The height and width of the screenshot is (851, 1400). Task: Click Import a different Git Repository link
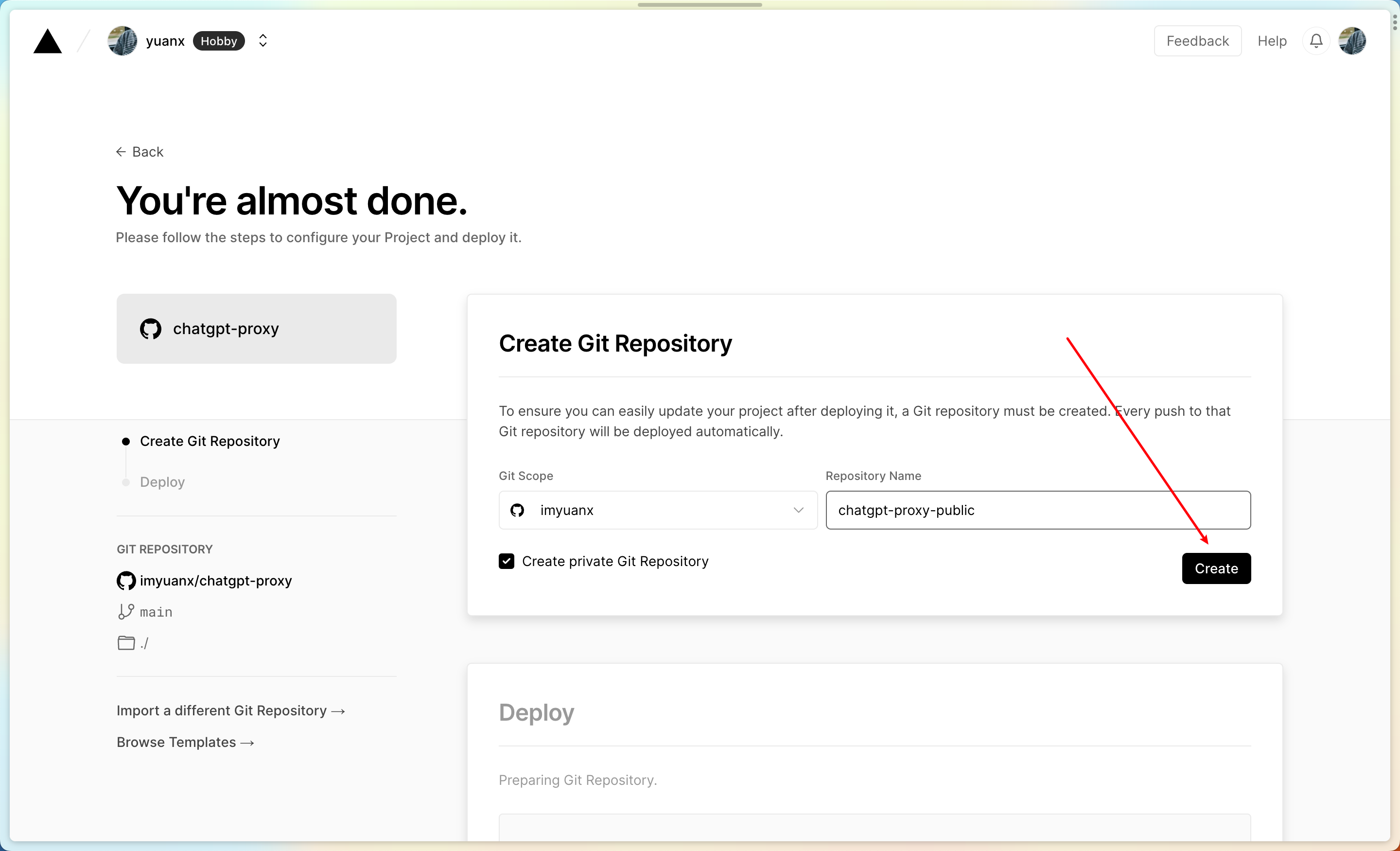click(231, 710)
